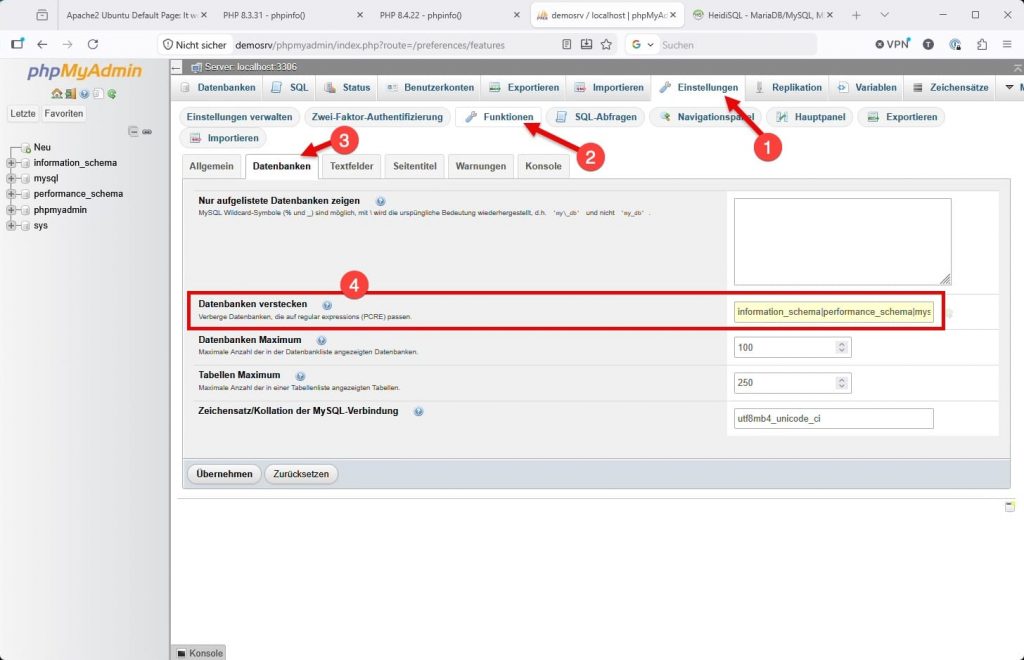Click the Importieren settings submenu button
Screen dimensions: 1024x660
pyautogui.click(x=223, y=138)
